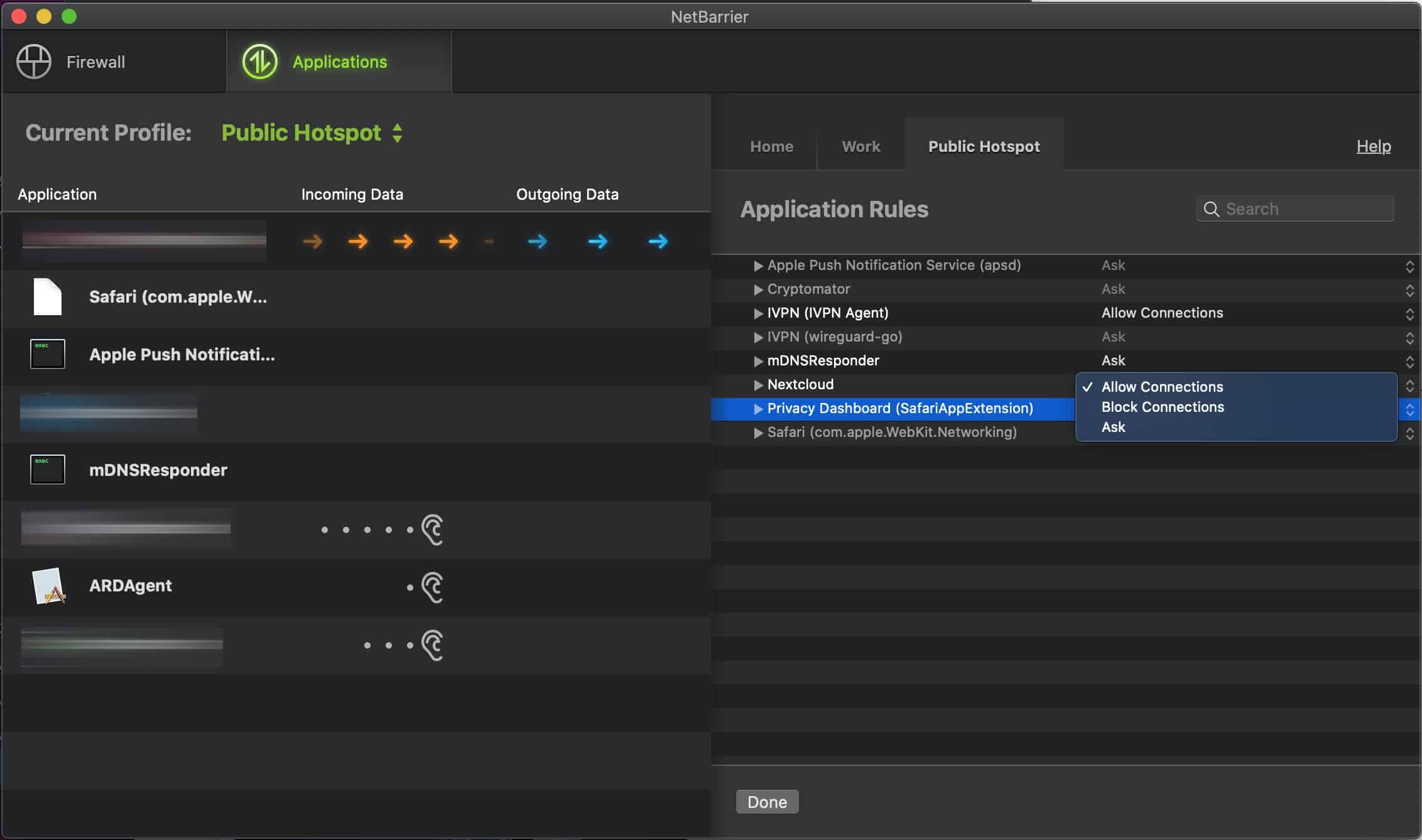This screenshot has height=840, width=1422.
Task: Choose Ask option in the popup menu
Action: [1113, 427]
